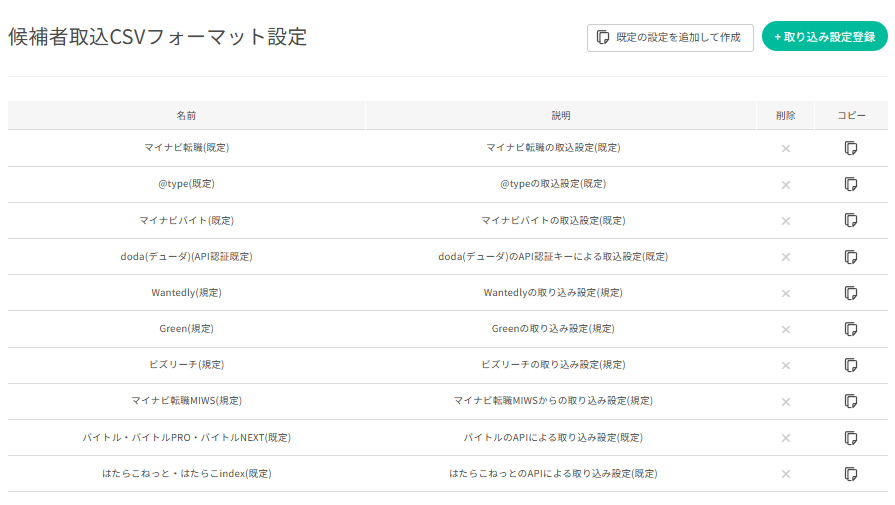Copy the ビズリーチ(規定) setting
The width and height of the screenshot is (895, 505).
(851, 365)
